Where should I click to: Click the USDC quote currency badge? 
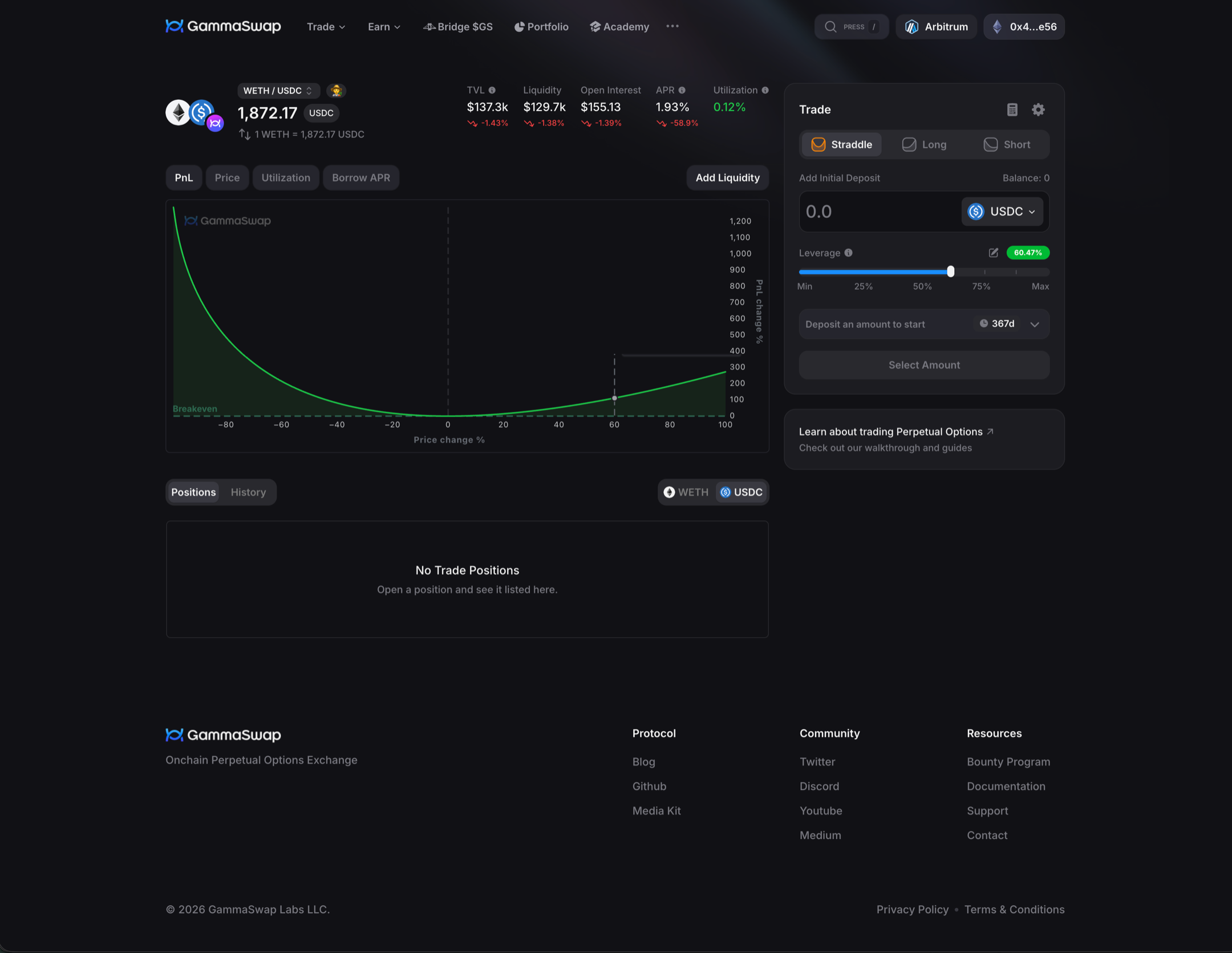(321, 113)
